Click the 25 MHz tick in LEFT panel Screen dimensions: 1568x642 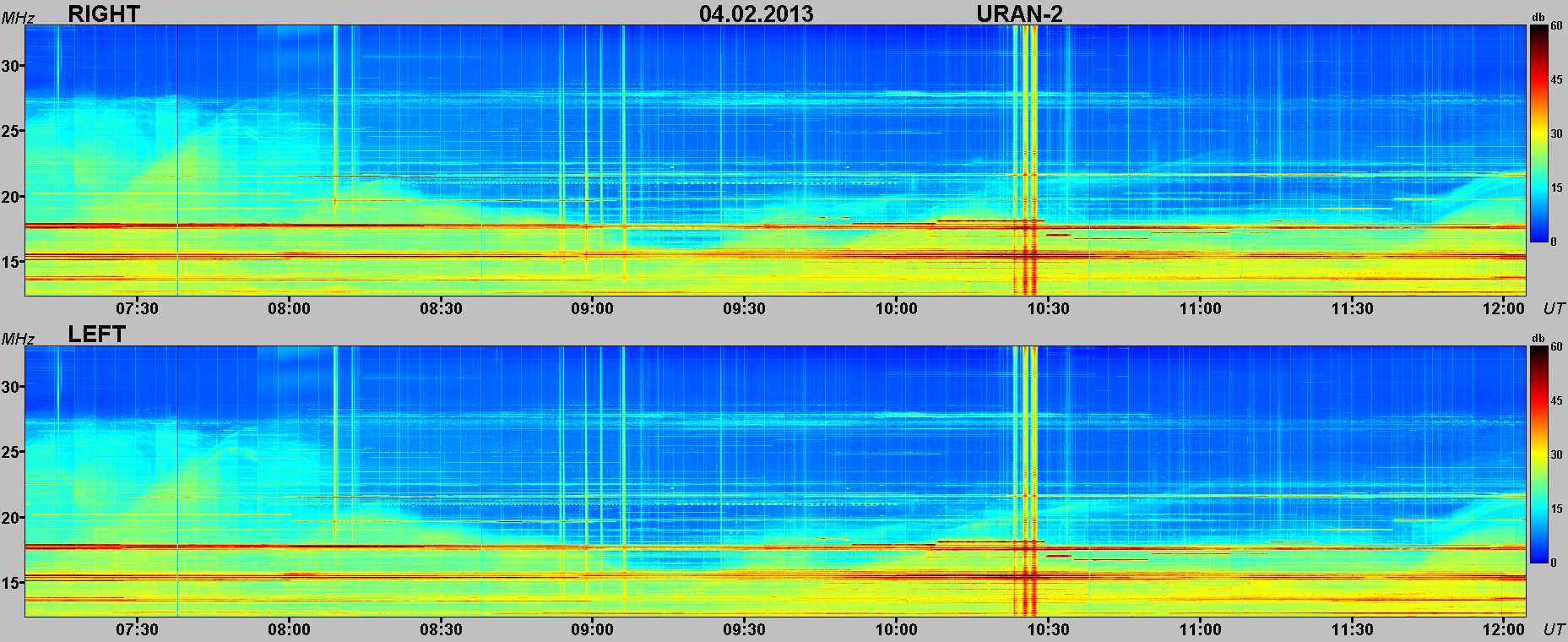pos(11,452)
